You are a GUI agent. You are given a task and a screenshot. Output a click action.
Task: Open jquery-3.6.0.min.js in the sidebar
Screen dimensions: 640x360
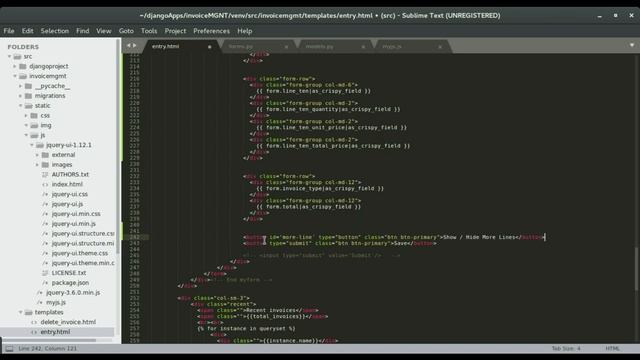coord(73,292)
